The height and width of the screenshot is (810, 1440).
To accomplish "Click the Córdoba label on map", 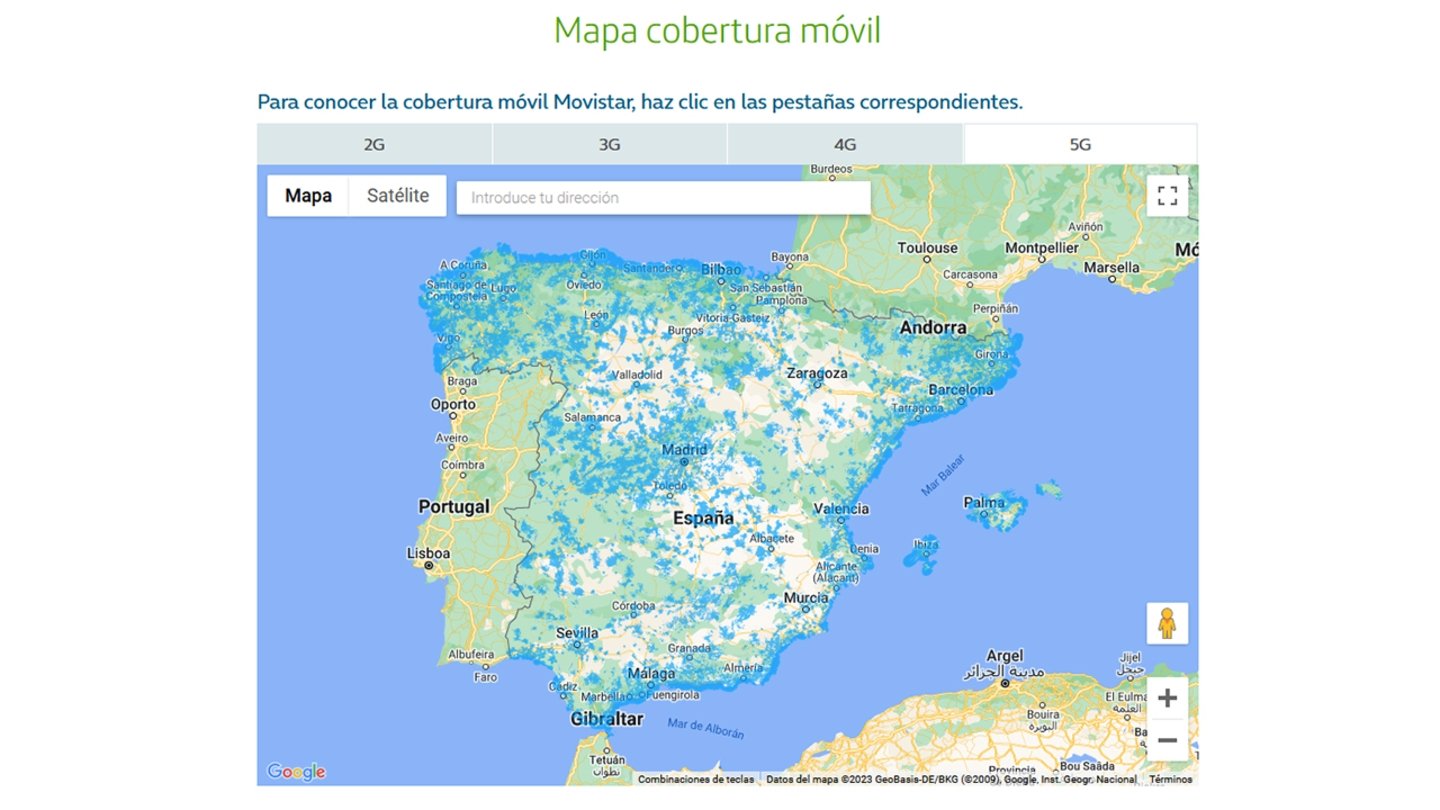I will [x=633, y=606].
